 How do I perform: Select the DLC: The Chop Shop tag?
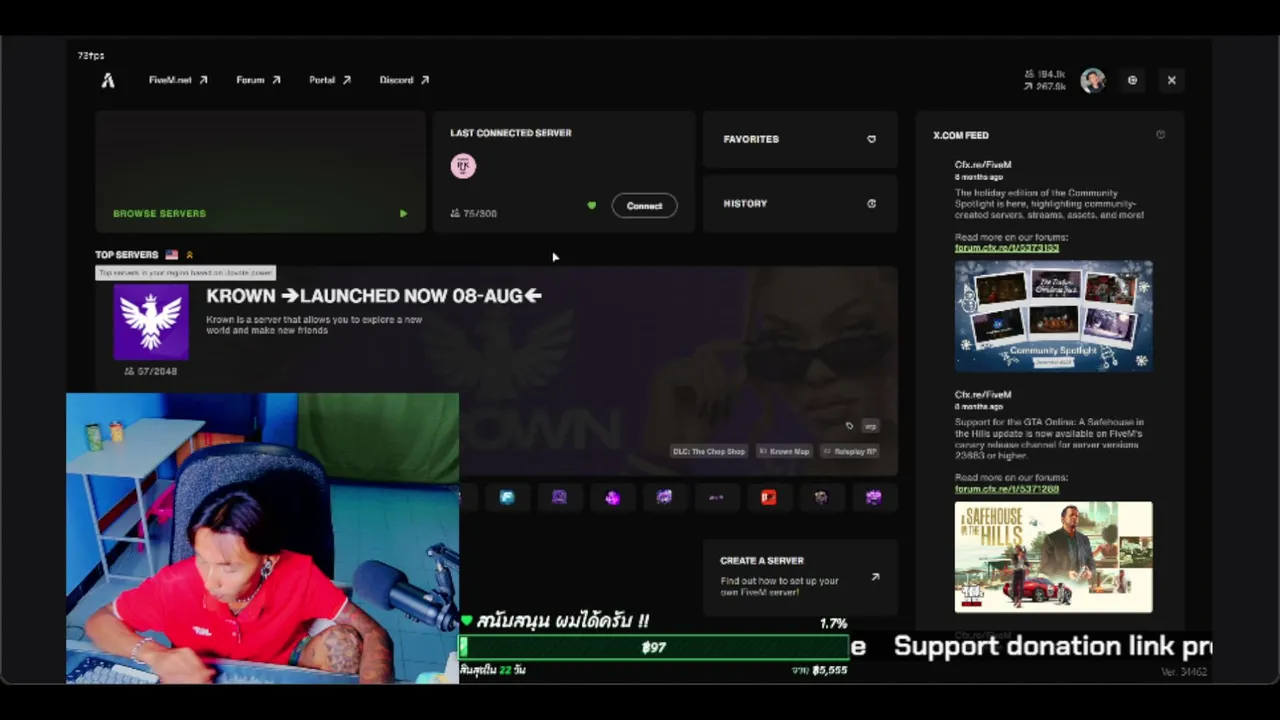[709, 451]
